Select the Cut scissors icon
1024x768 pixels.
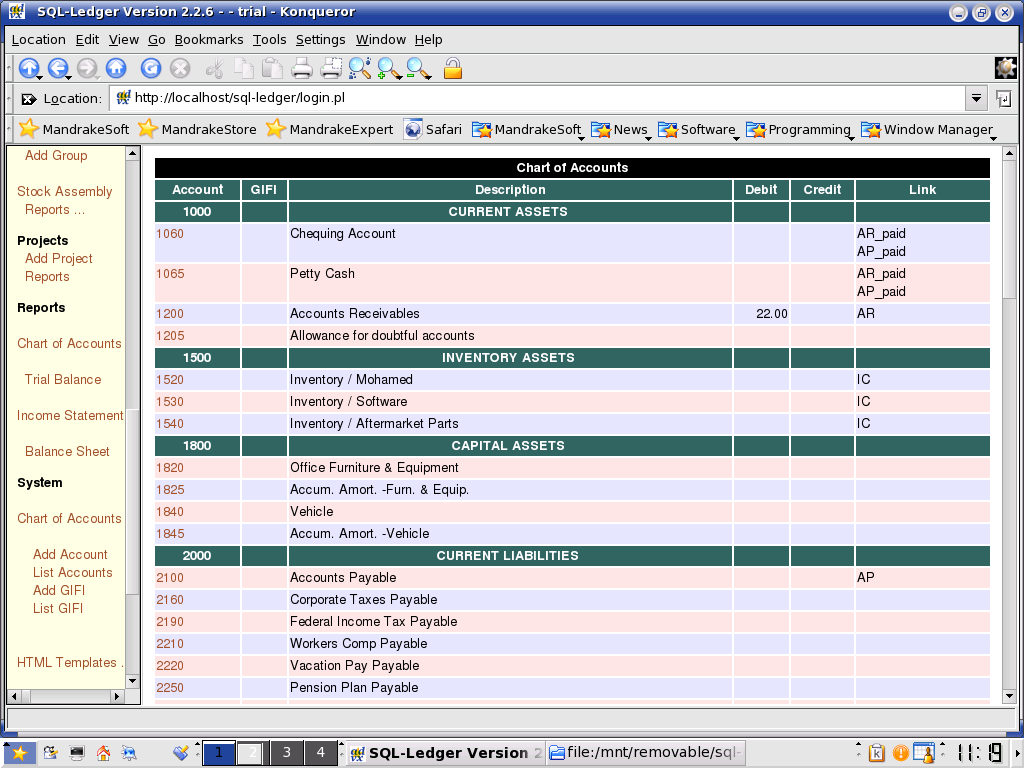tap(214, 69)
